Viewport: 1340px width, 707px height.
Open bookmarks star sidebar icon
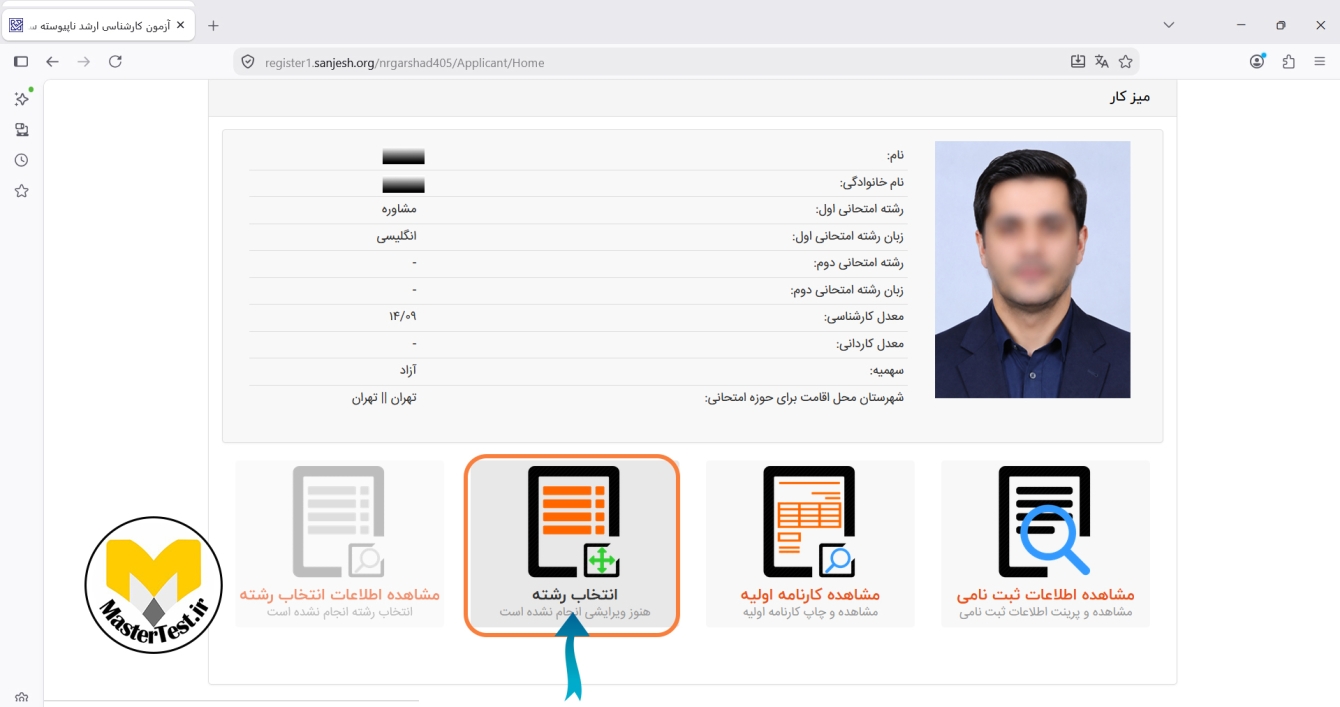[x=21, y=191]
